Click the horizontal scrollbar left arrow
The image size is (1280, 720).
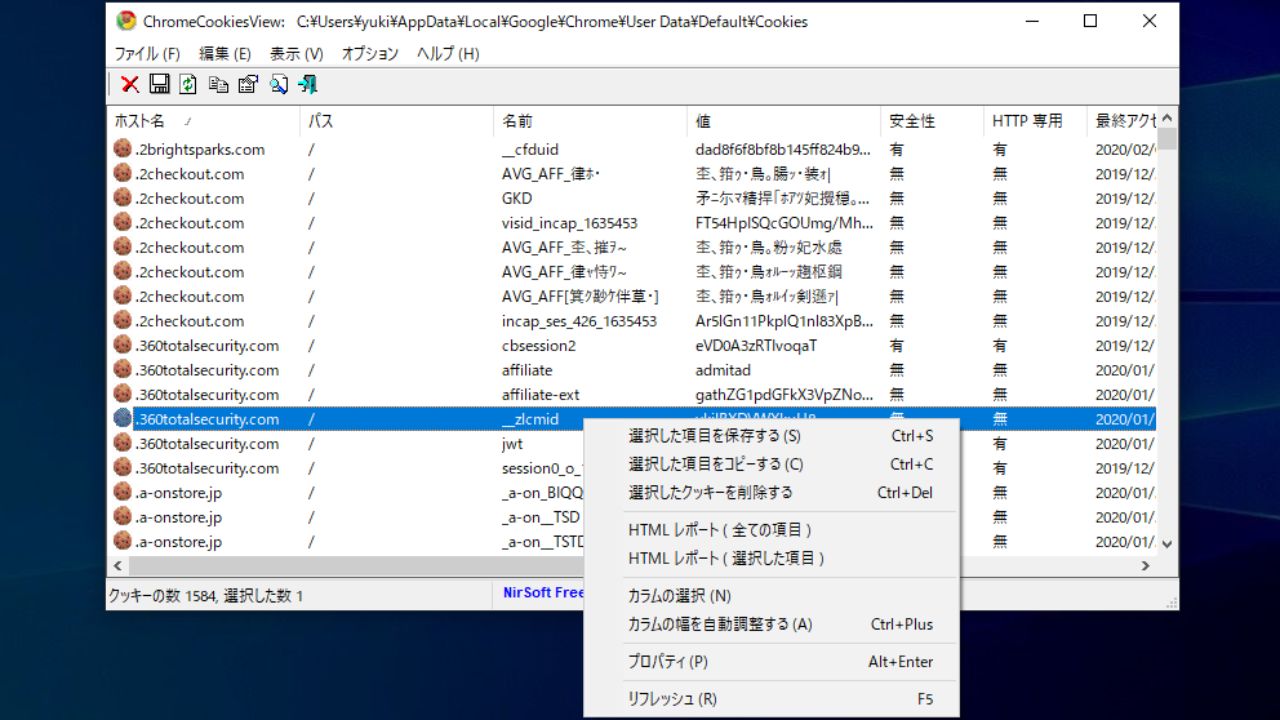(x=119, y=565)
